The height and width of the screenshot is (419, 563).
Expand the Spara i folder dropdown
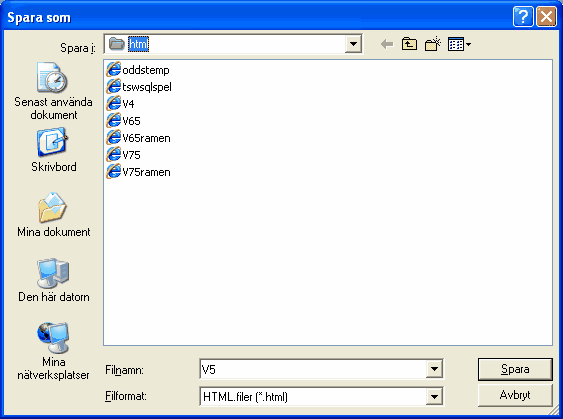[353, 44]
